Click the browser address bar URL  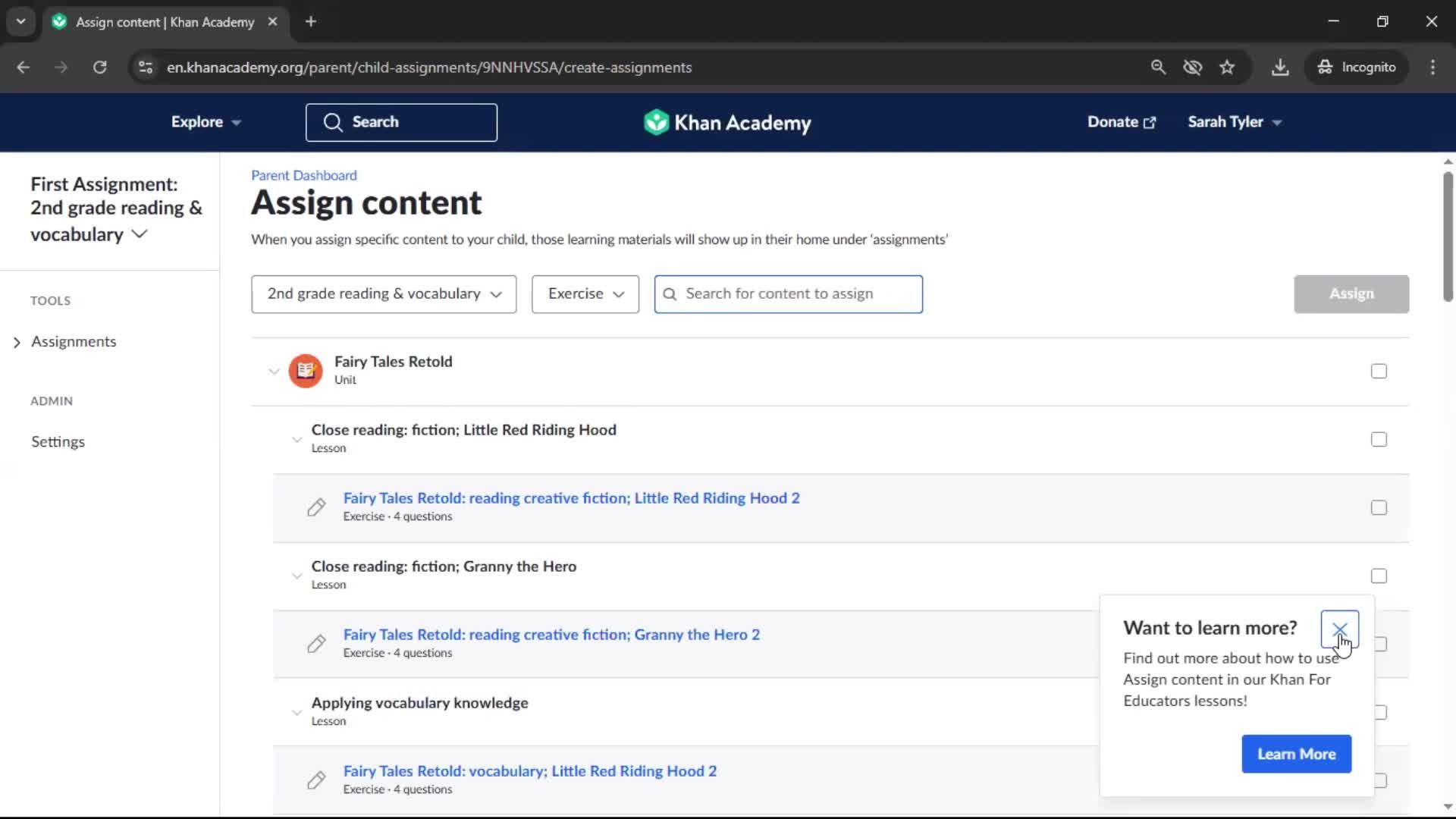[429, 67]
